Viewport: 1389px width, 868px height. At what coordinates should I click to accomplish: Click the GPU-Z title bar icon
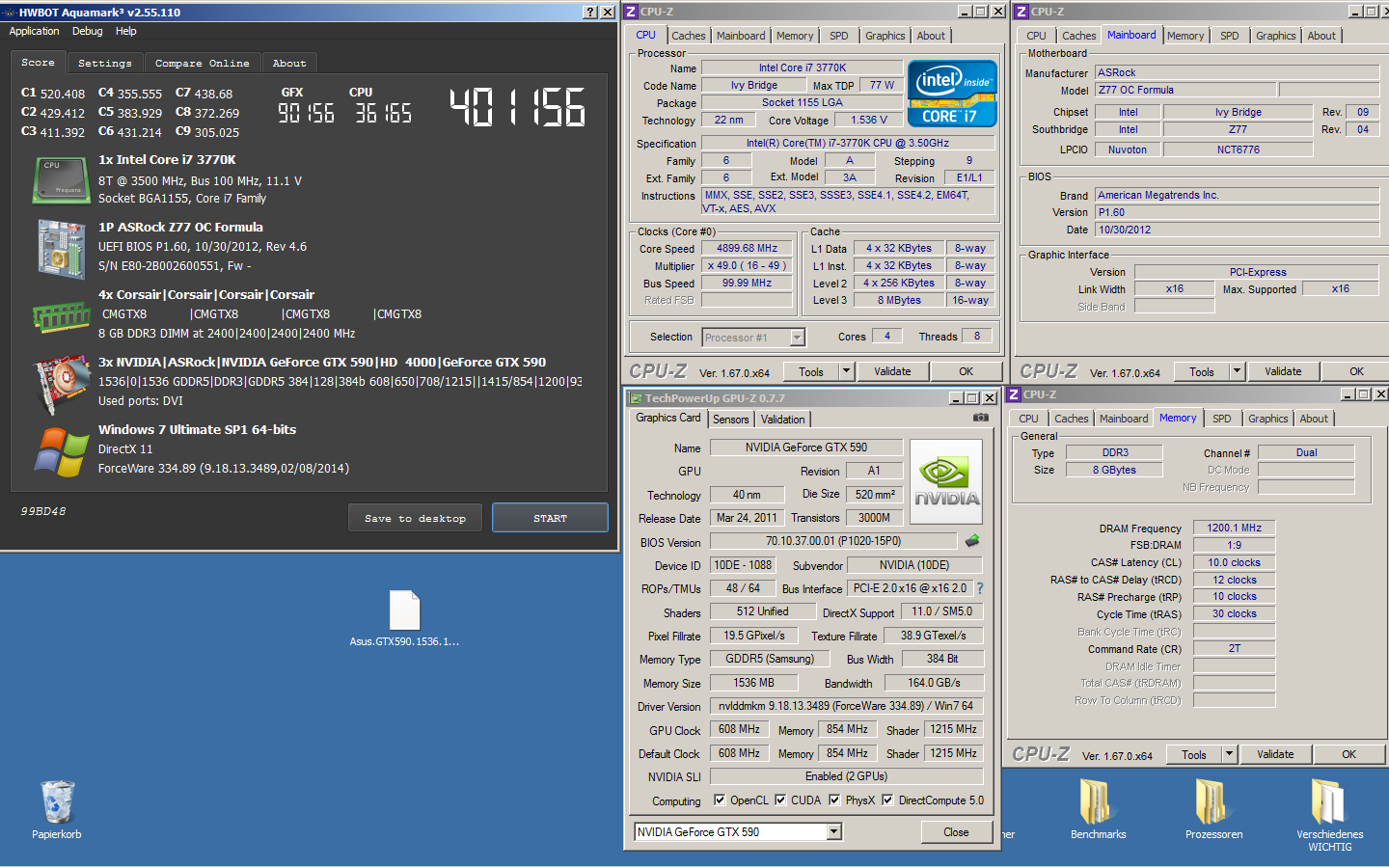[636, 398]
